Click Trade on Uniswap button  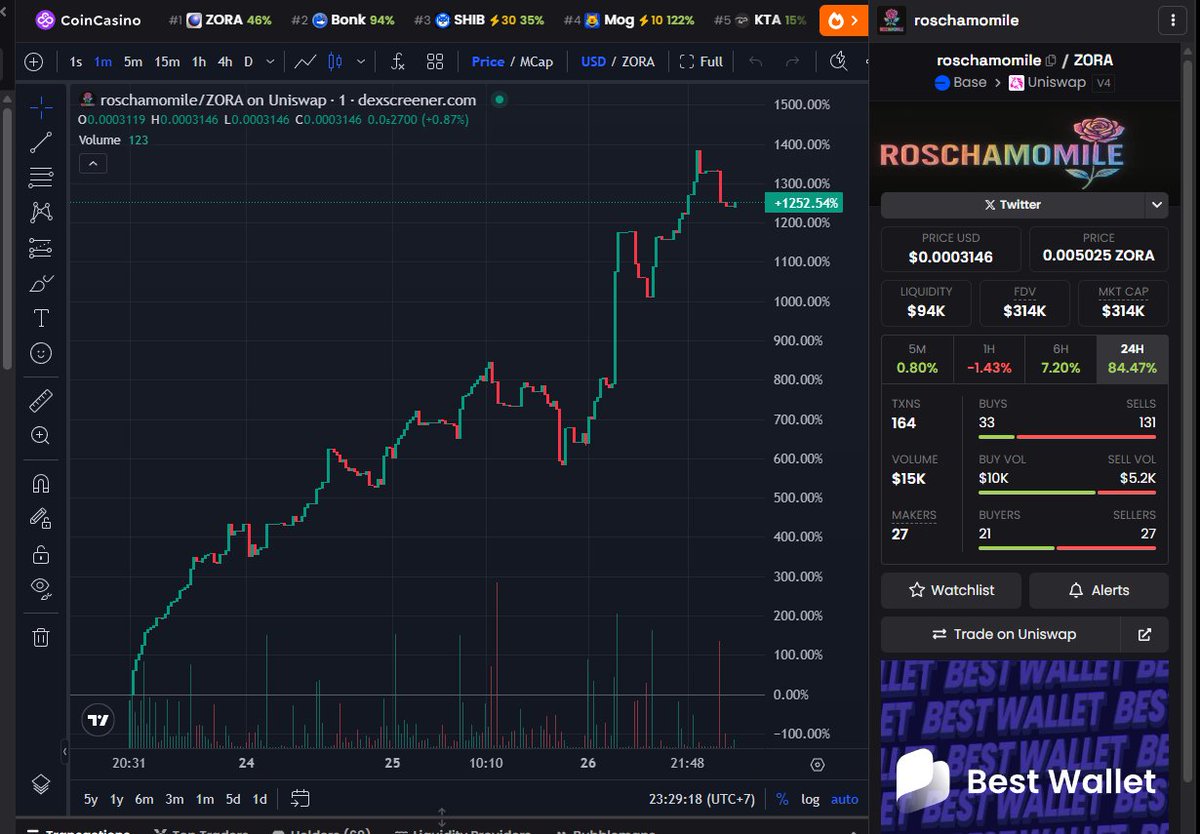click(1002, 634)
